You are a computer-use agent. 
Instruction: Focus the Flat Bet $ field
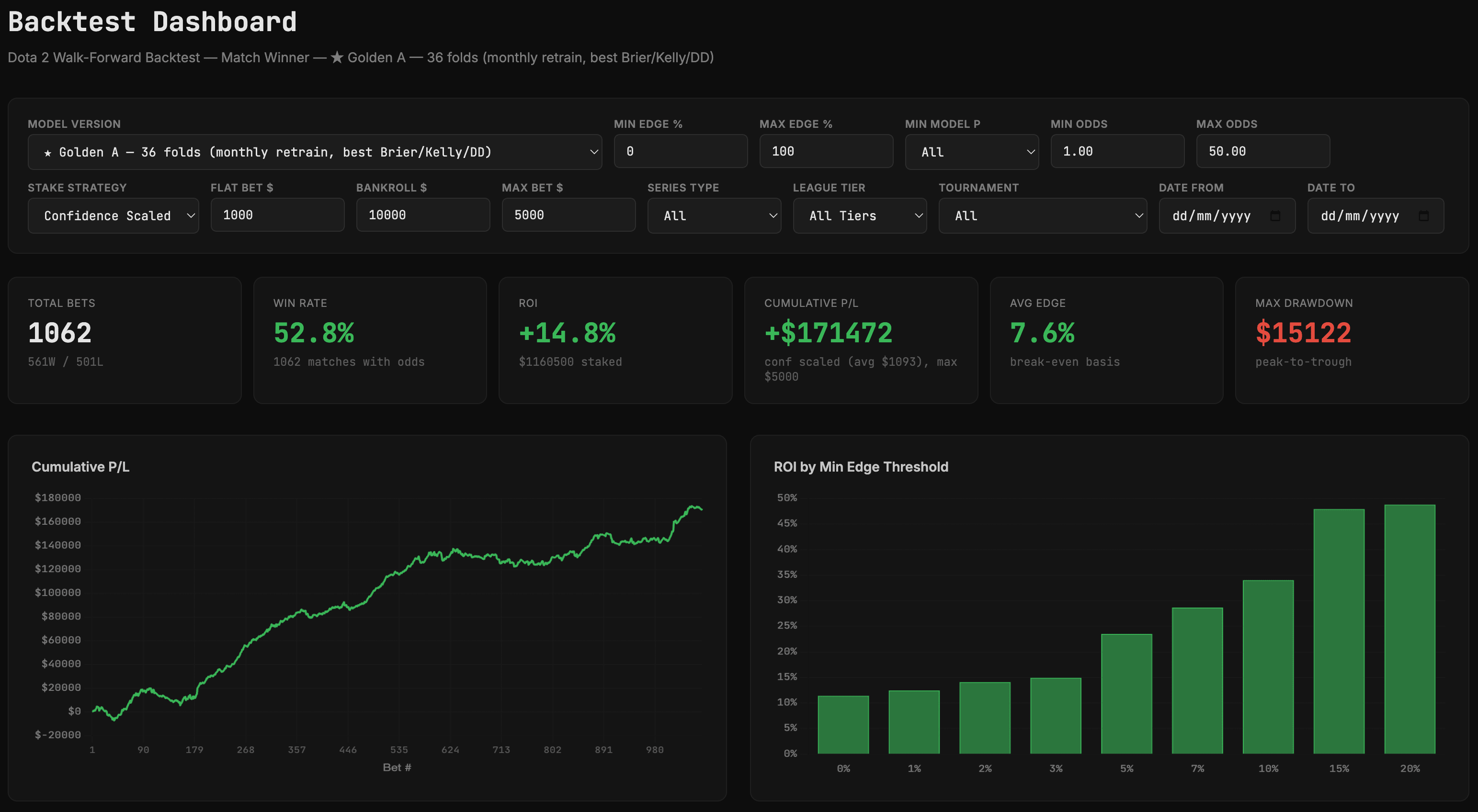[277, 215]
